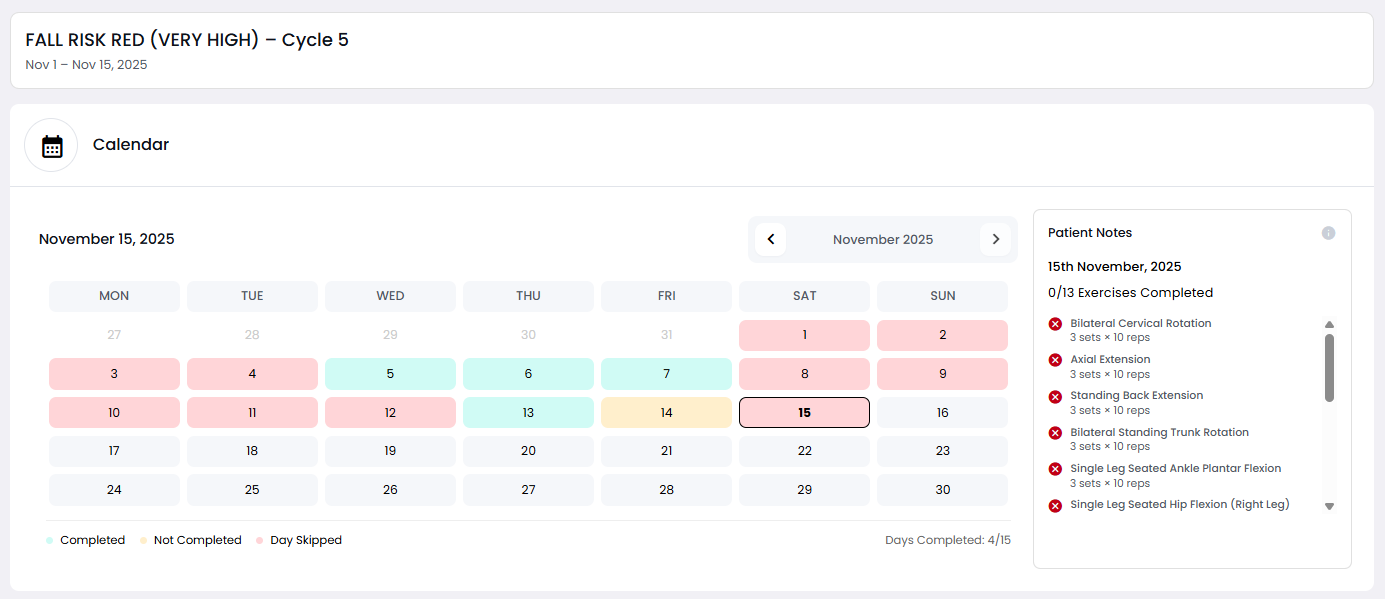Screen dimensions: 1385x599
Task: Click the Patient Notes scrollbar down arrow
Action: click(1329, 506)
